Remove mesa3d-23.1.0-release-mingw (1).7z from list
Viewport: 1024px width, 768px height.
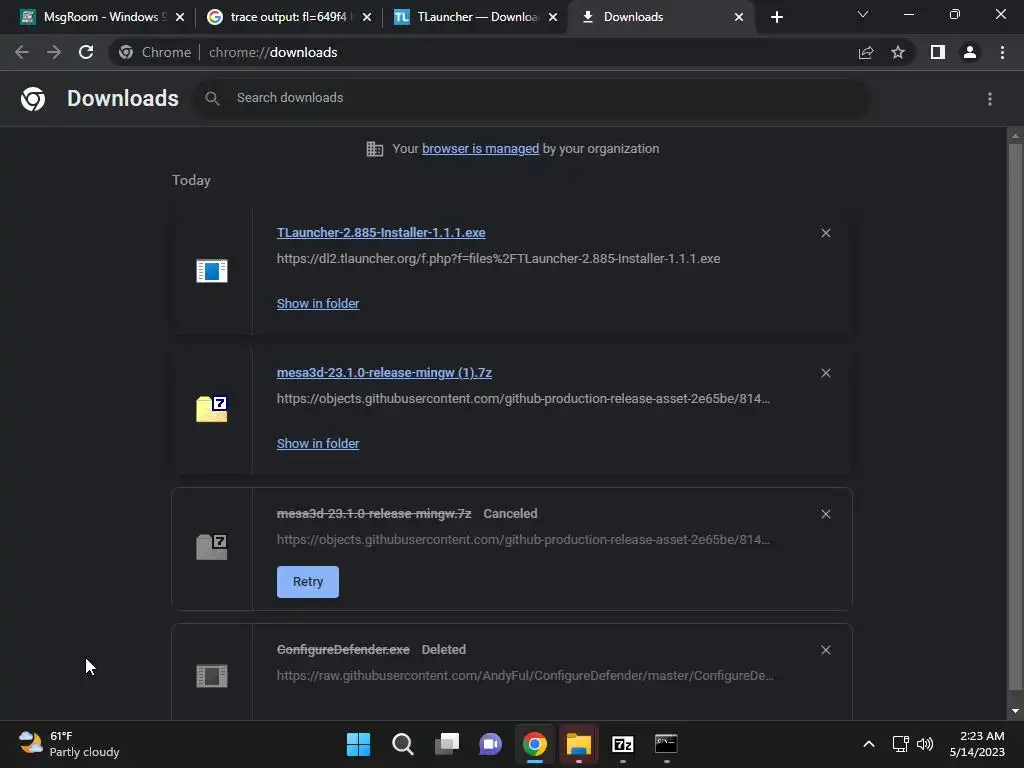tap(825, 373)
